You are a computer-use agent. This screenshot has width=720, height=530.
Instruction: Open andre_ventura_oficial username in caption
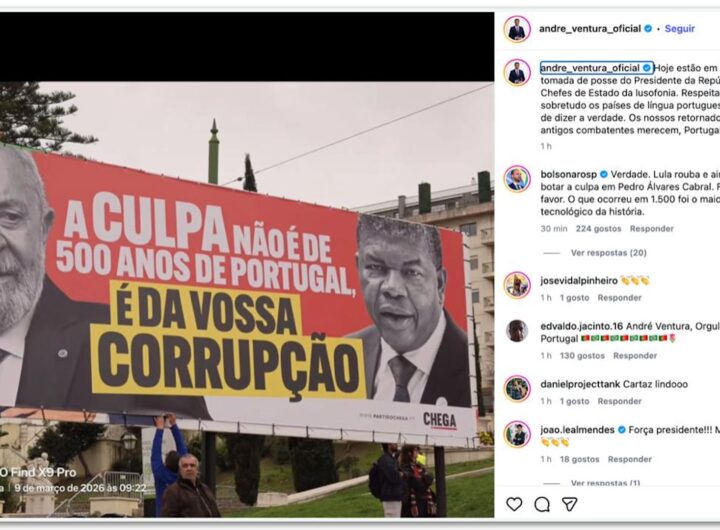click(590, 68)
